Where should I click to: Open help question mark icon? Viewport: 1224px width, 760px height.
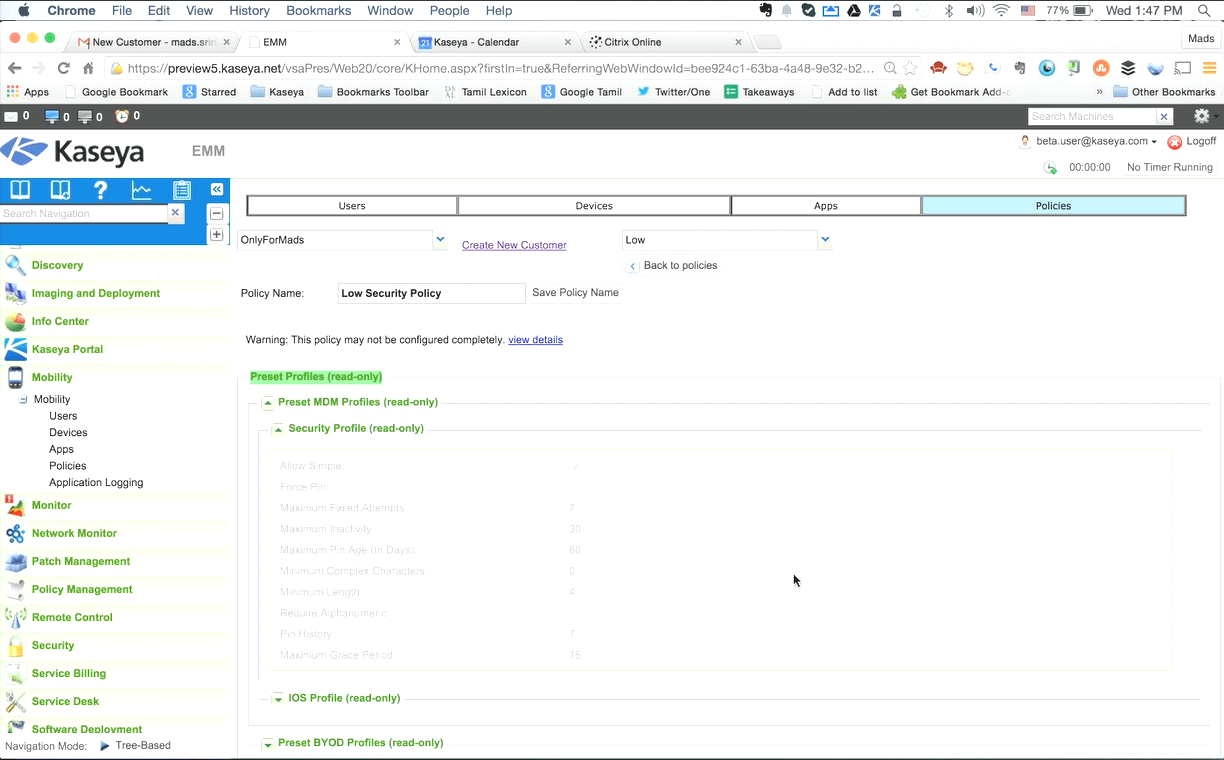point(100,190)
